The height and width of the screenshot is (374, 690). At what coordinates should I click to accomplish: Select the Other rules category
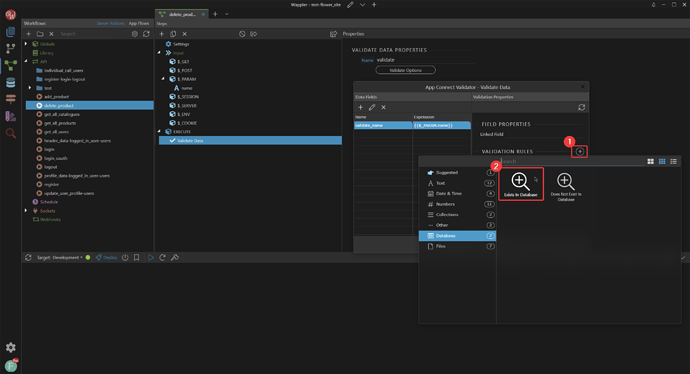[457, 225]
